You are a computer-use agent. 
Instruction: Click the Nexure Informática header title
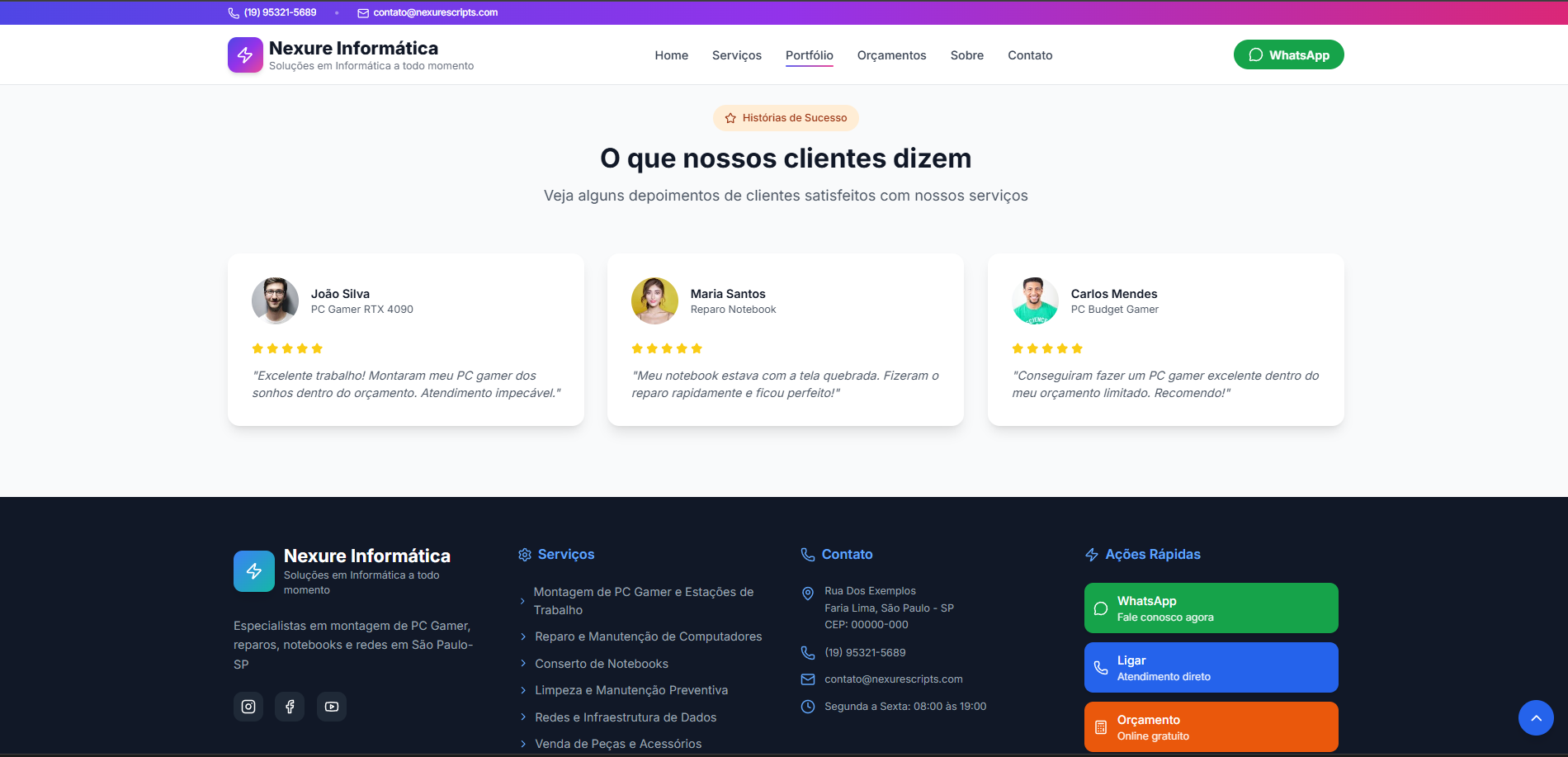[x=353, y=48]
